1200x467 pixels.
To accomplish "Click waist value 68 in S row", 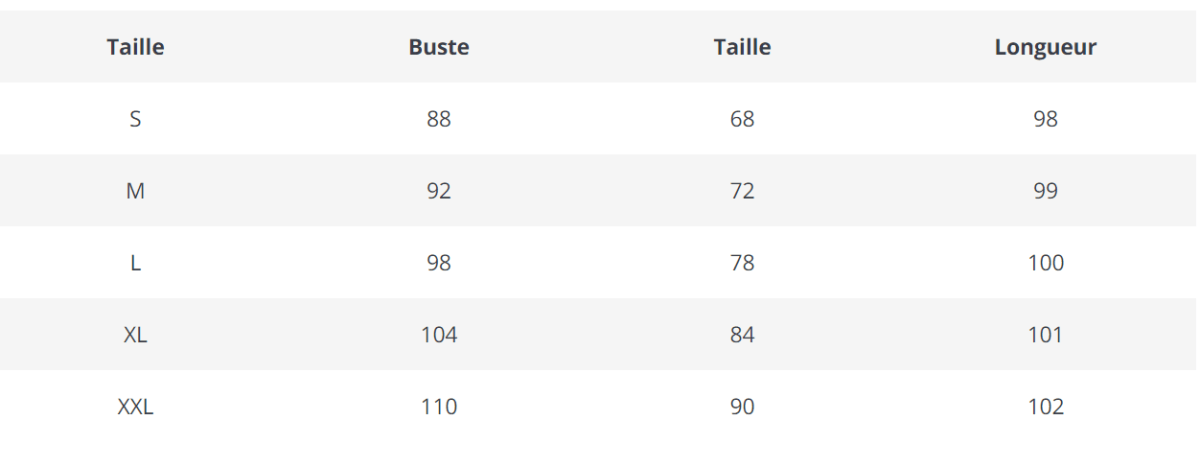I will pos(742,119).
